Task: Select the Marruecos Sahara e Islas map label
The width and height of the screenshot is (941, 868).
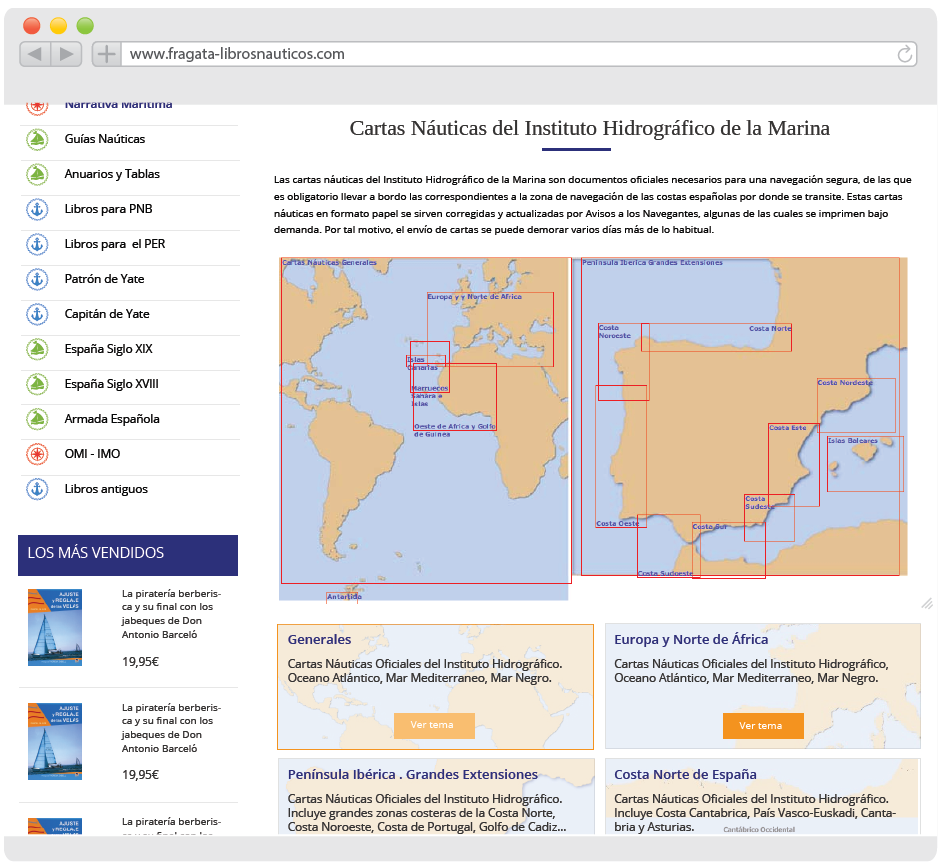Action: pos(430,396)
